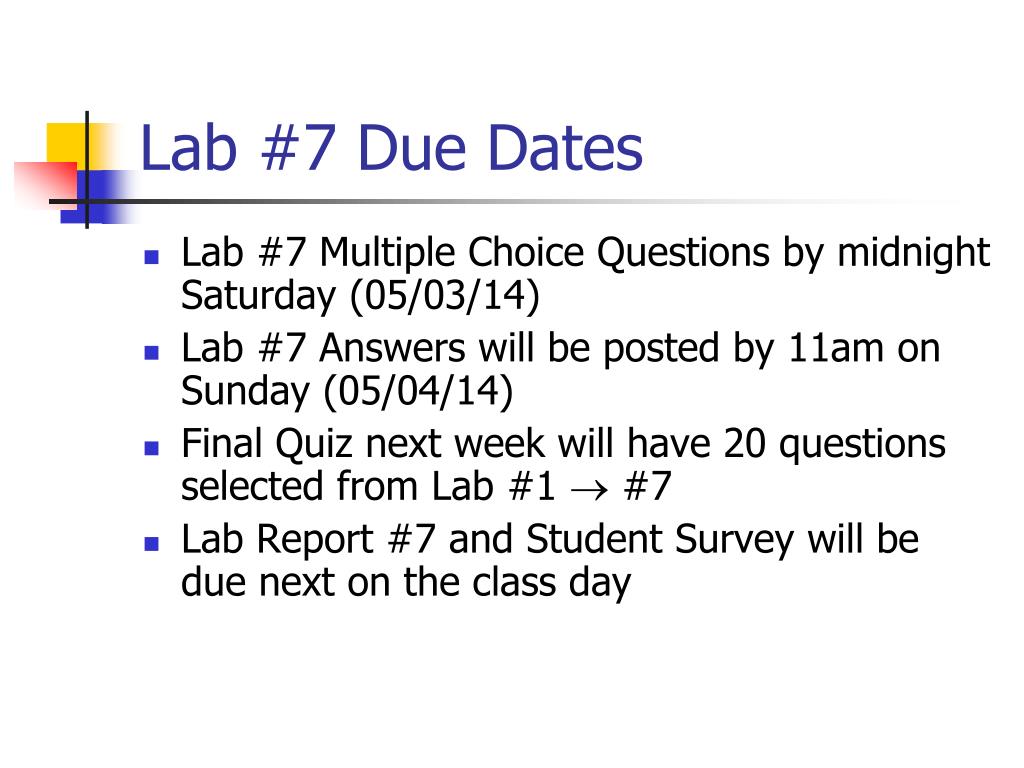The height and width of the screenshot is (768, 1024).
Task: Click the word midnight in first bullet
Action: pyautogui.click(x=914, y=253)
